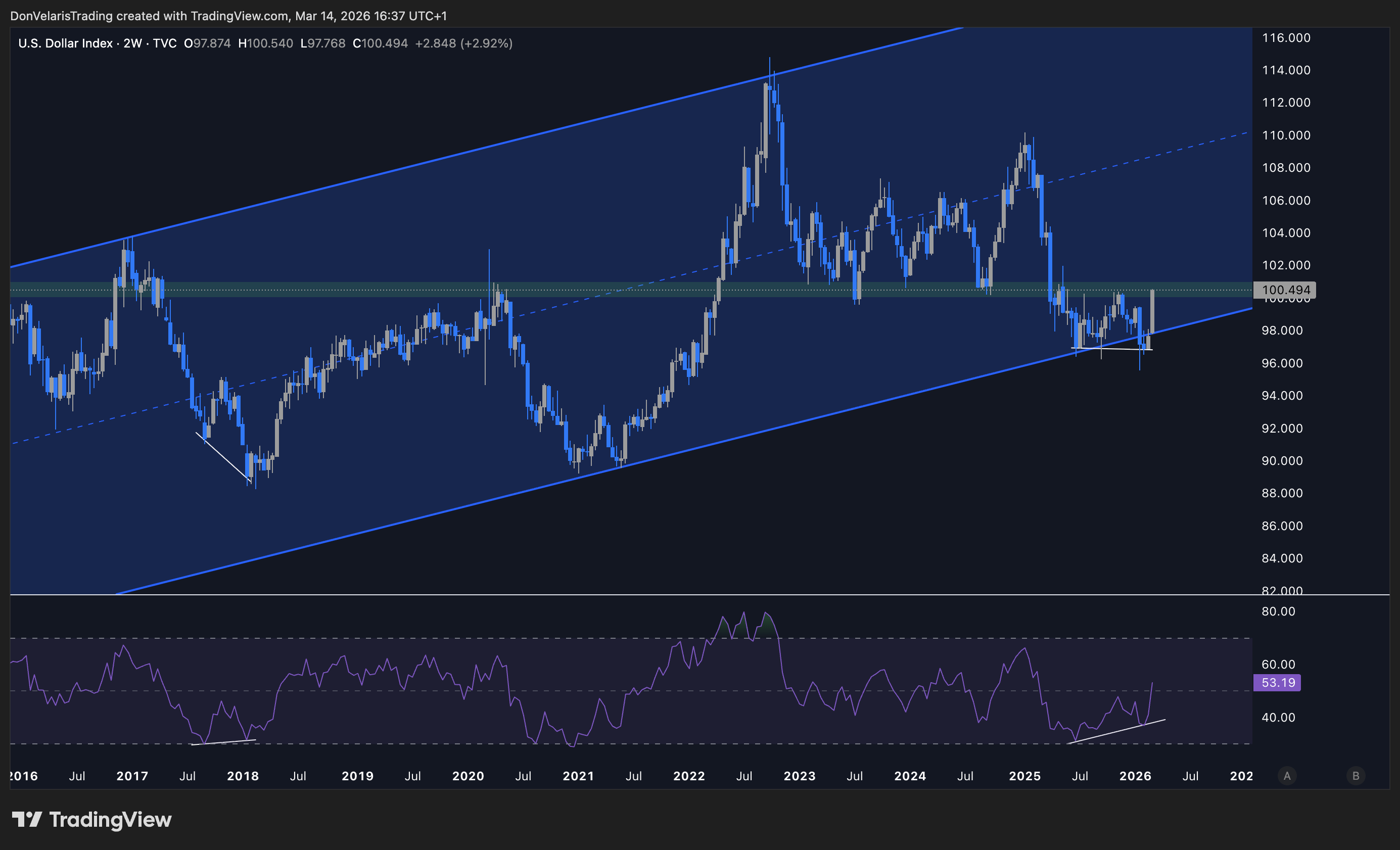The width and height of the screenshot is (1400, 850).
Task: Click the 2025 year label on time axis
Action: (x=1024, y=776)
